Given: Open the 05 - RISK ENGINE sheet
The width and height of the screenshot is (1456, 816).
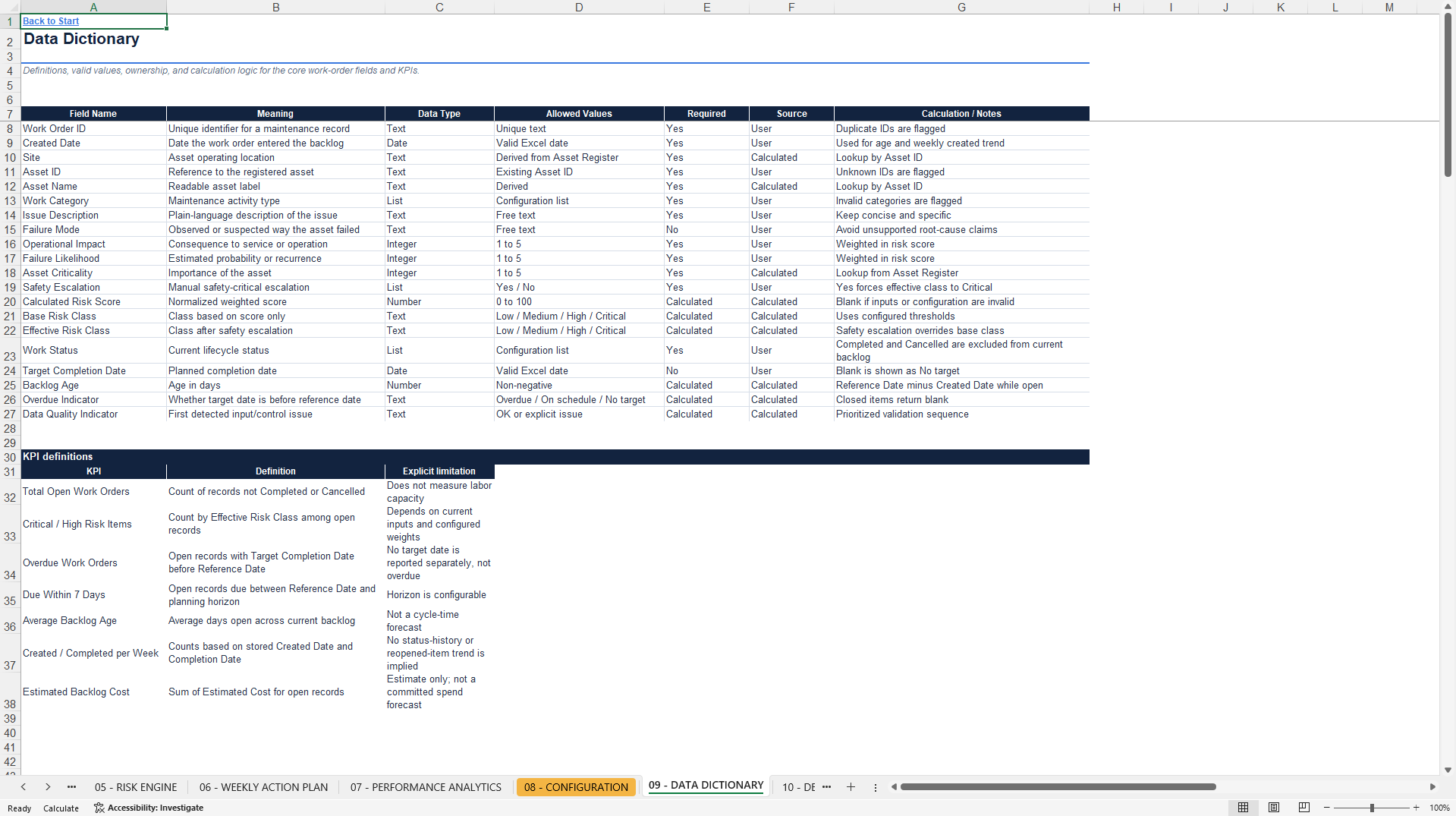Looking at the screenshot, I should (136, 787).
